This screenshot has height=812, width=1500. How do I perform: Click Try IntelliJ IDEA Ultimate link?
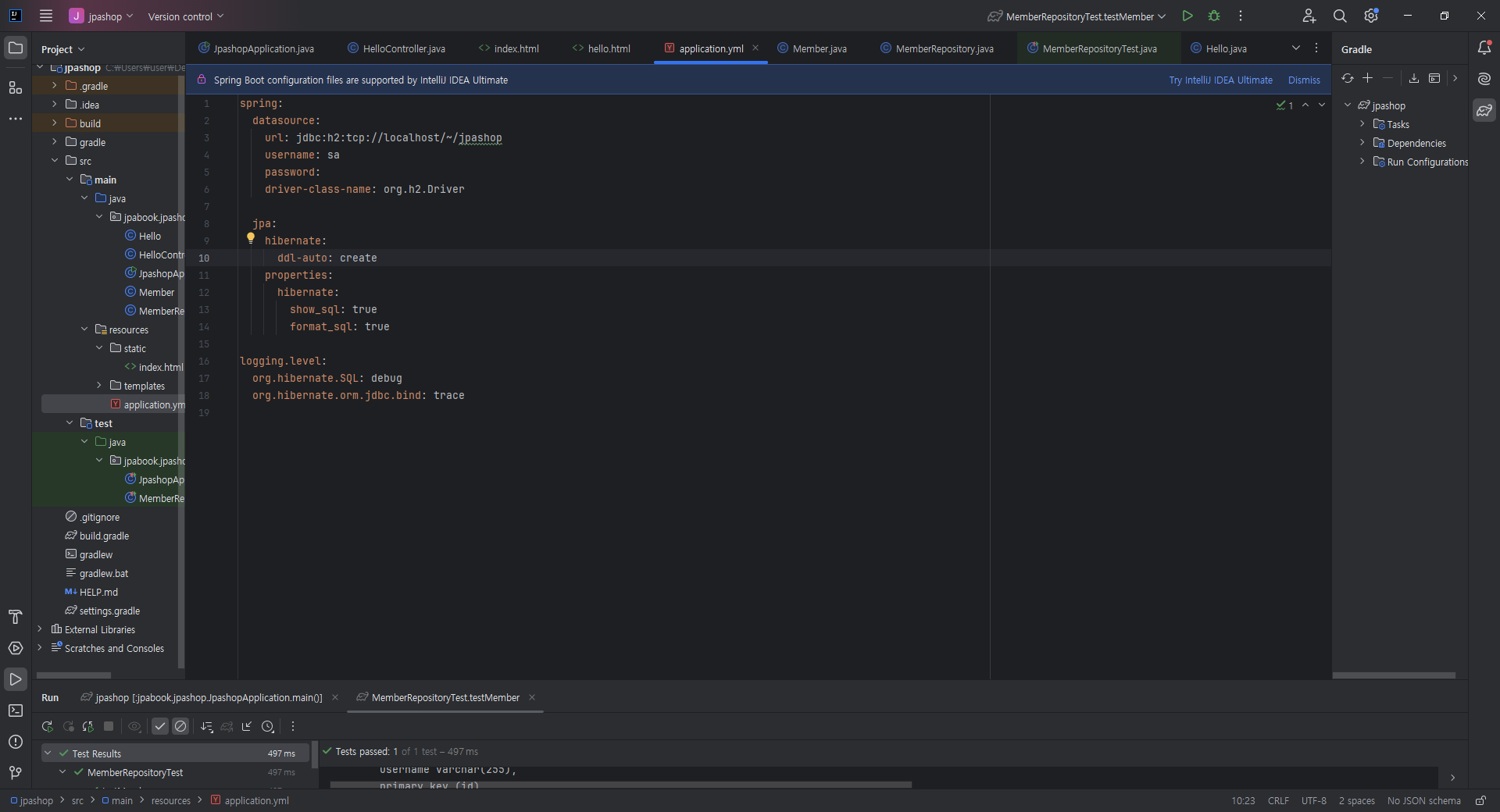[x=1220, y=80]
